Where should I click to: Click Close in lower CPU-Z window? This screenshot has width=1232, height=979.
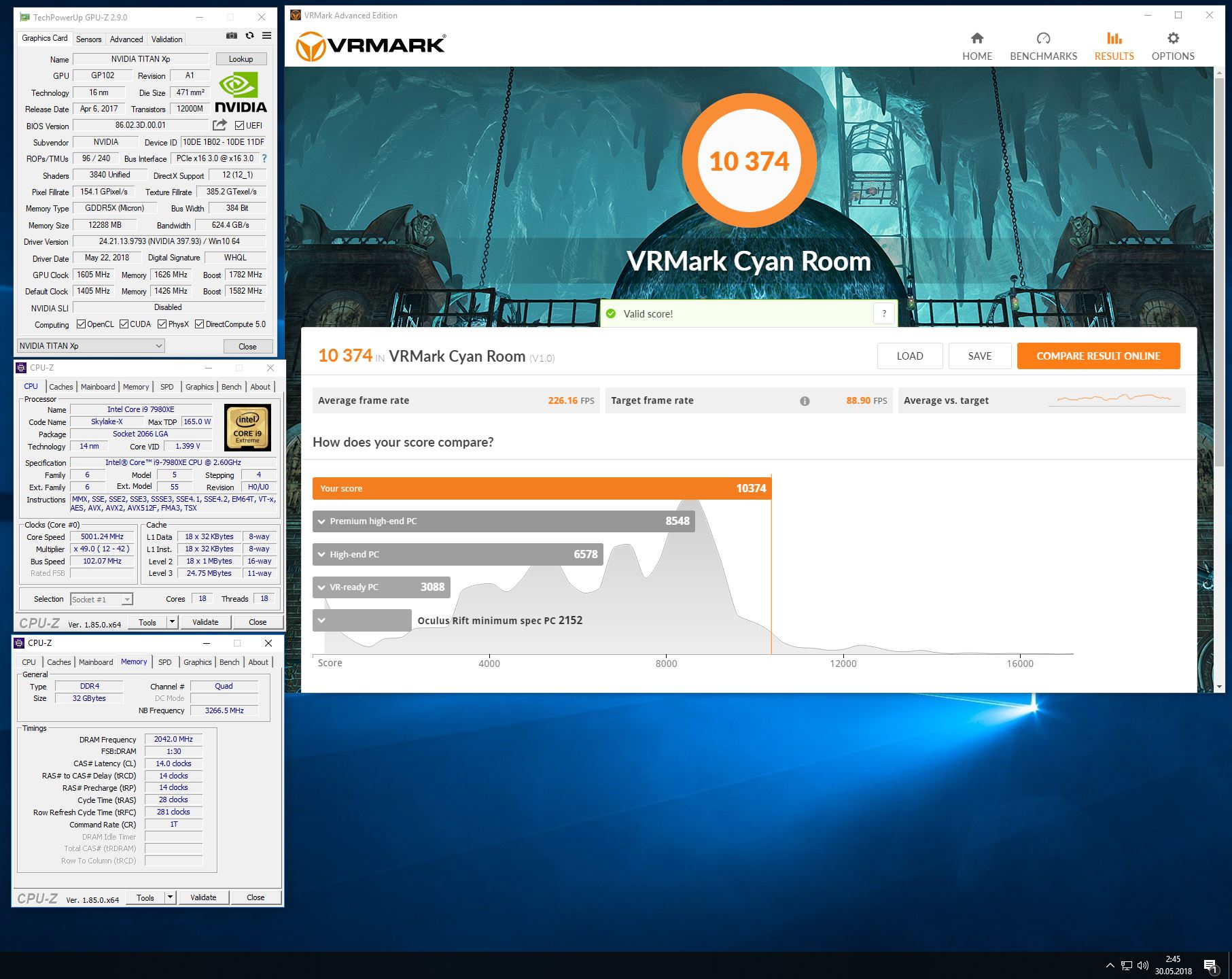pyautogui.click(x=256, y=897)
